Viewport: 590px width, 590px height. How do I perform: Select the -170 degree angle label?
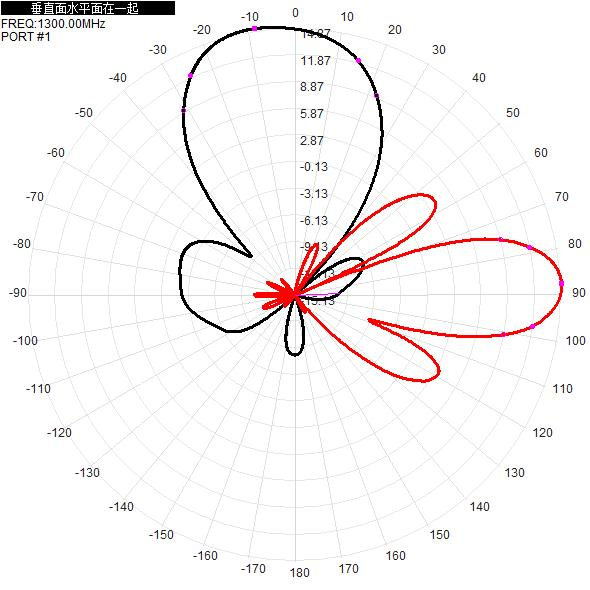tap(253, 569)
